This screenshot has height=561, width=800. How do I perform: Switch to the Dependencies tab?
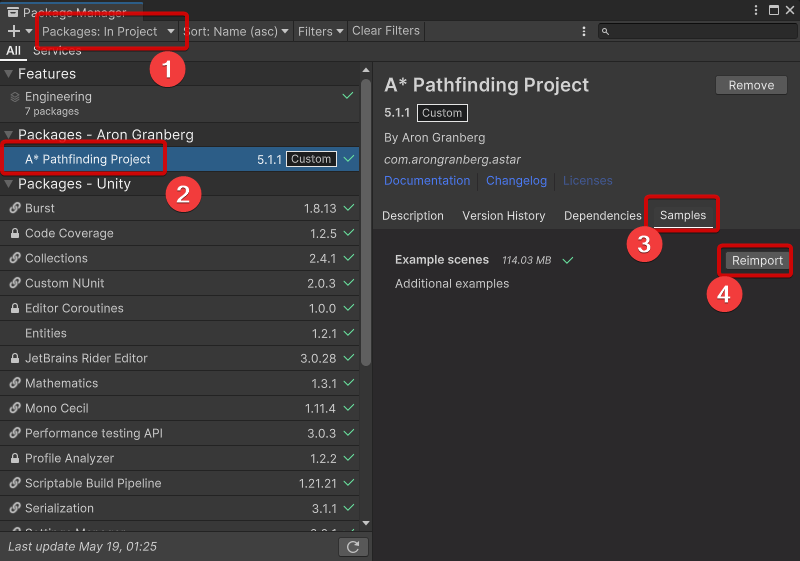click(x=603, y=216)
